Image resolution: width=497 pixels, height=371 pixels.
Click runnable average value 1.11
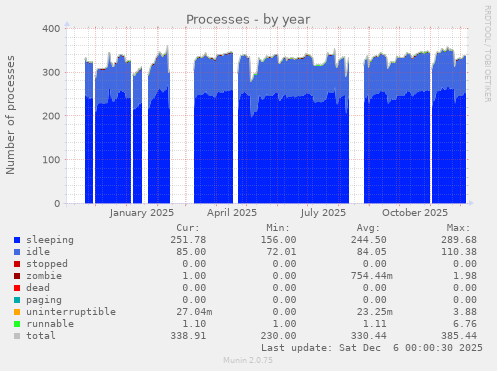(x=375, y=324)
